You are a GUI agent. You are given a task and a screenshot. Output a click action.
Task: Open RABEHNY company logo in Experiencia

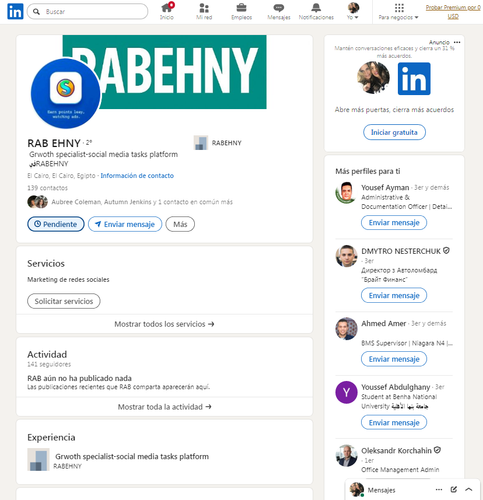click(x=38, y=460)
